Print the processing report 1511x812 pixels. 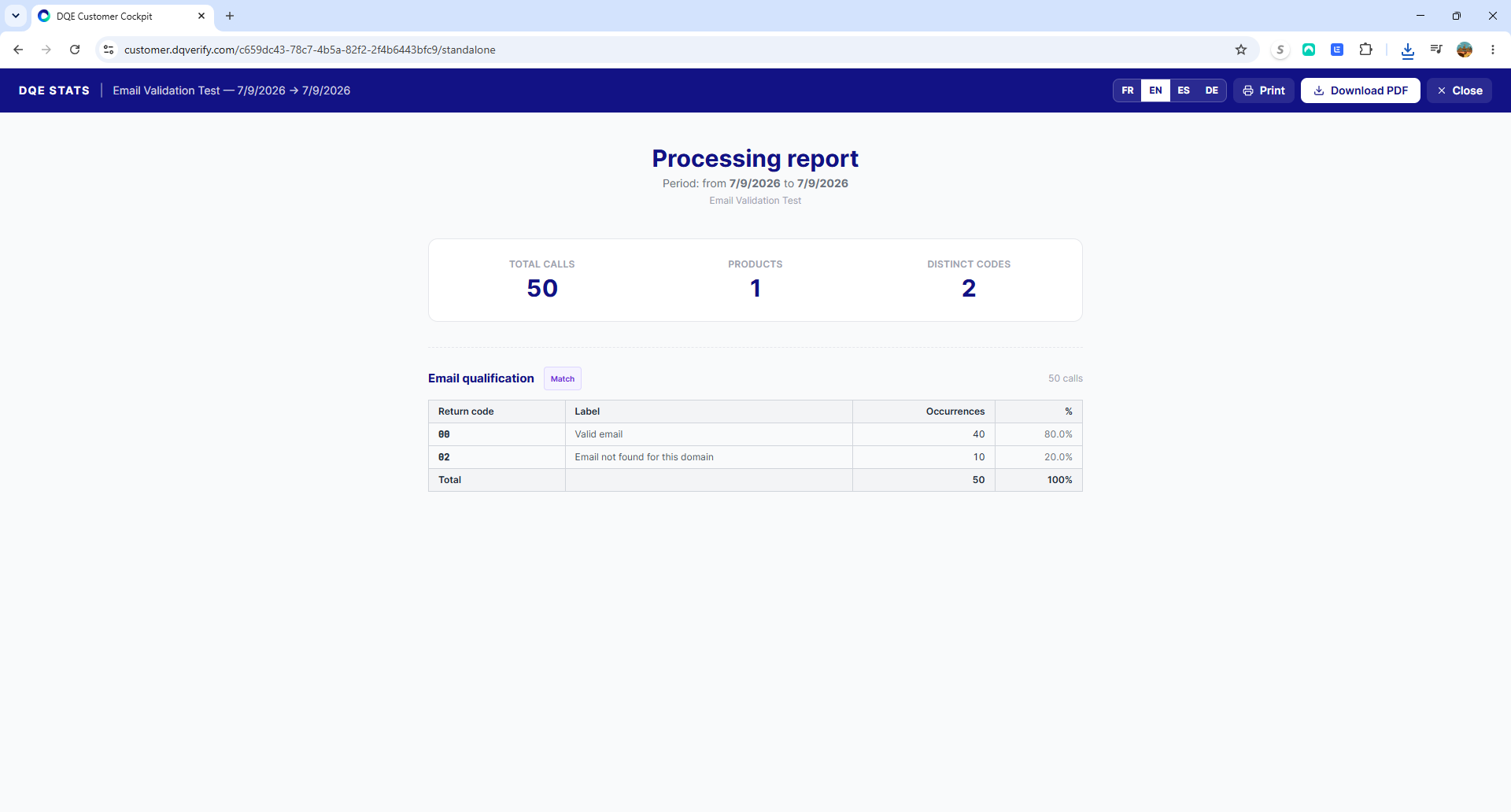click(x=1264, y=90)
